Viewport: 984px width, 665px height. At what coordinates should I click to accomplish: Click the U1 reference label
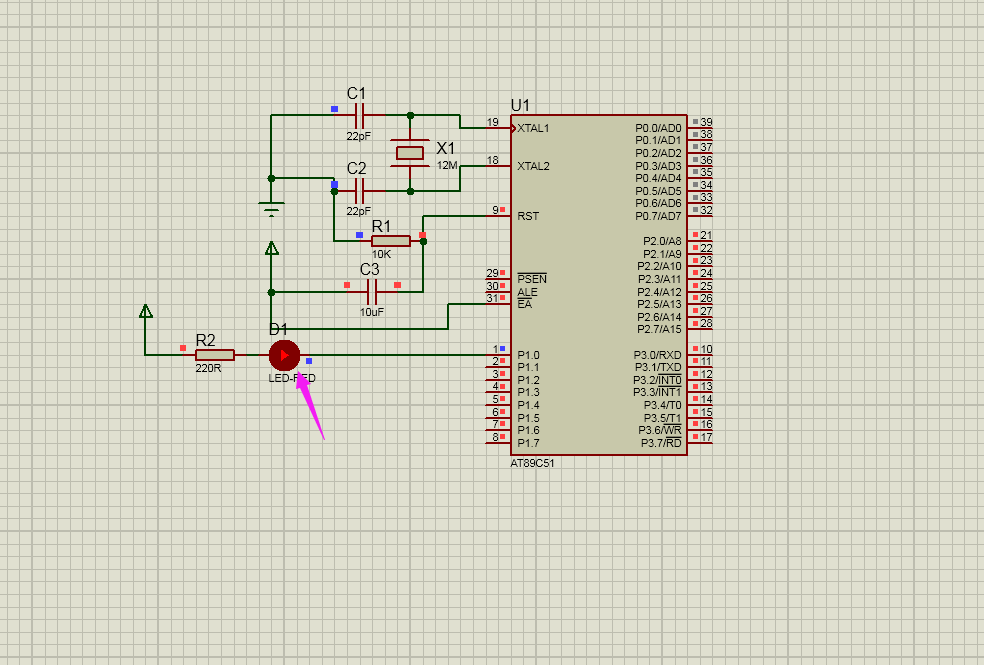tap(520, 105)
